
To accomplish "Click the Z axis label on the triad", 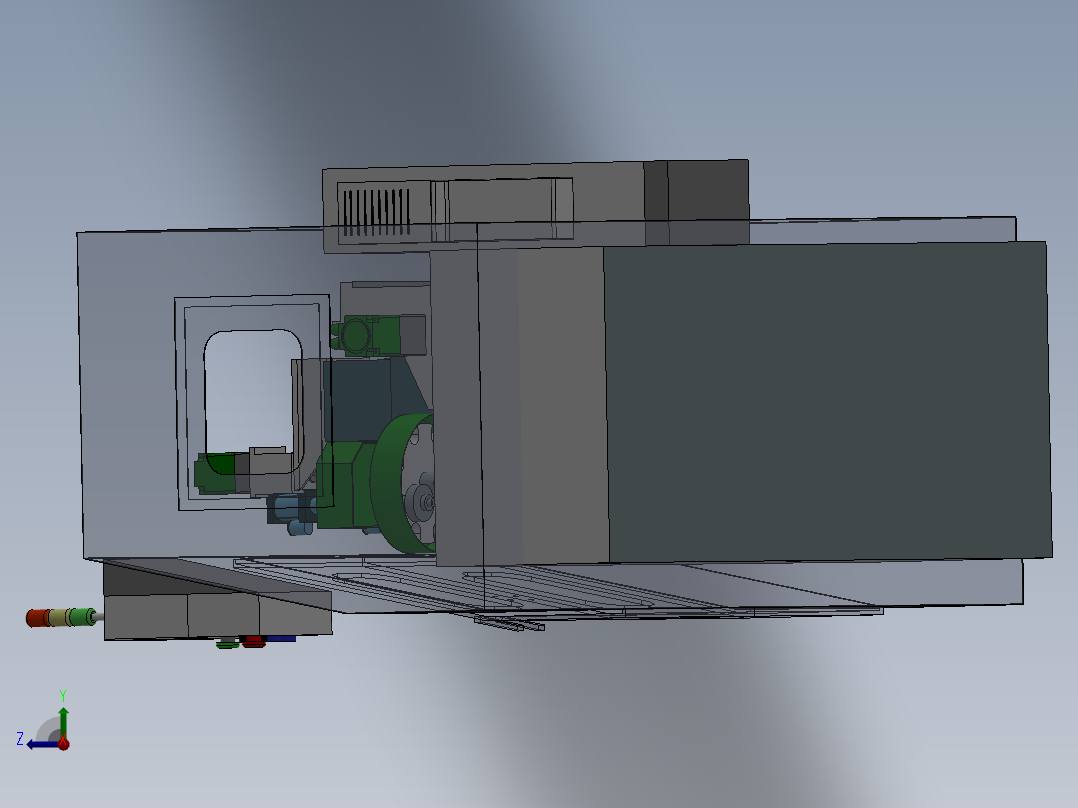I will [x=20, y=738].
